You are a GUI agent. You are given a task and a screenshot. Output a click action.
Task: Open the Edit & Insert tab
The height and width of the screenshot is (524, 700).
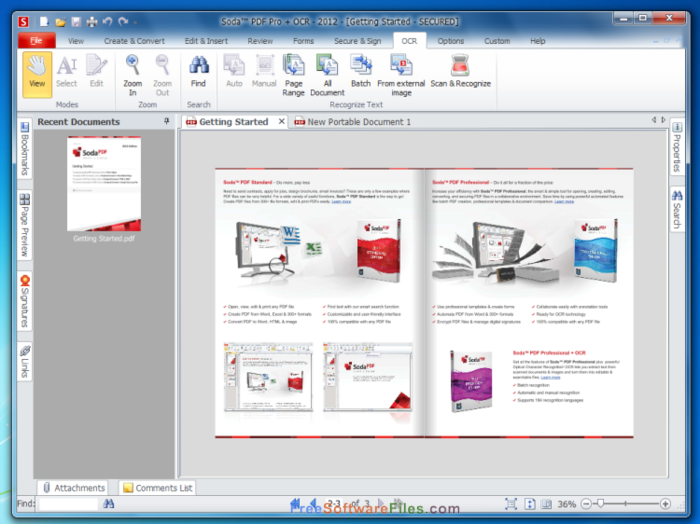click(x=206, y=41)
